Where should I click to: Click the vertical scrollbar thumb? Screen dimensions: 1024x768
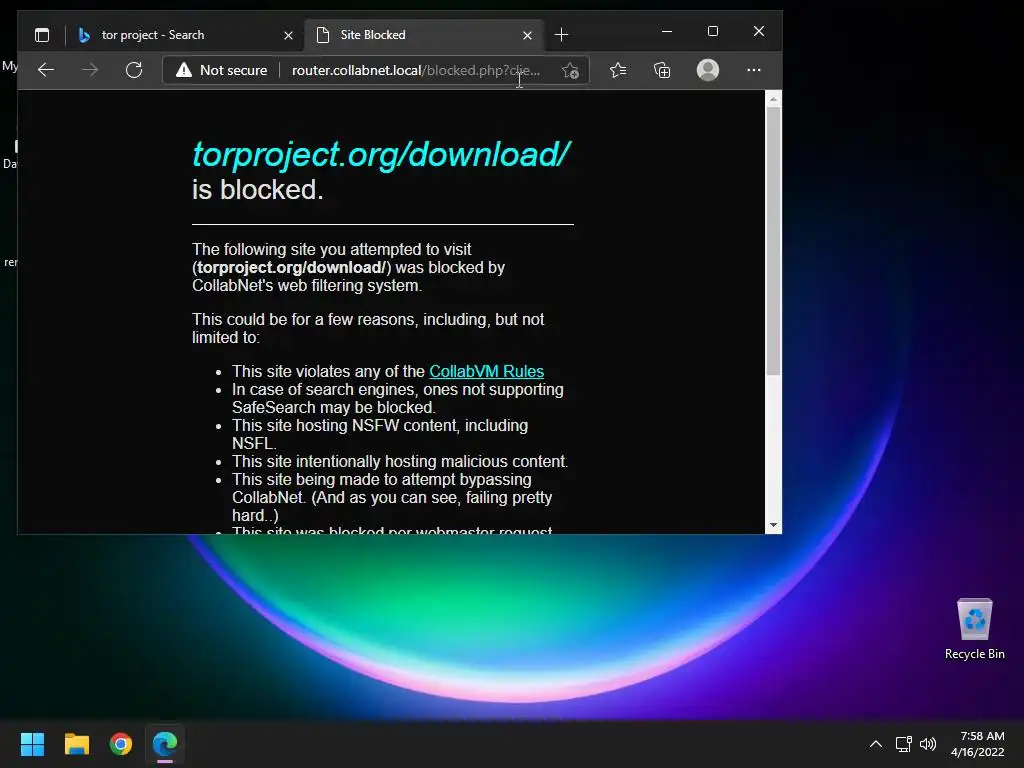tap(773, 241)
